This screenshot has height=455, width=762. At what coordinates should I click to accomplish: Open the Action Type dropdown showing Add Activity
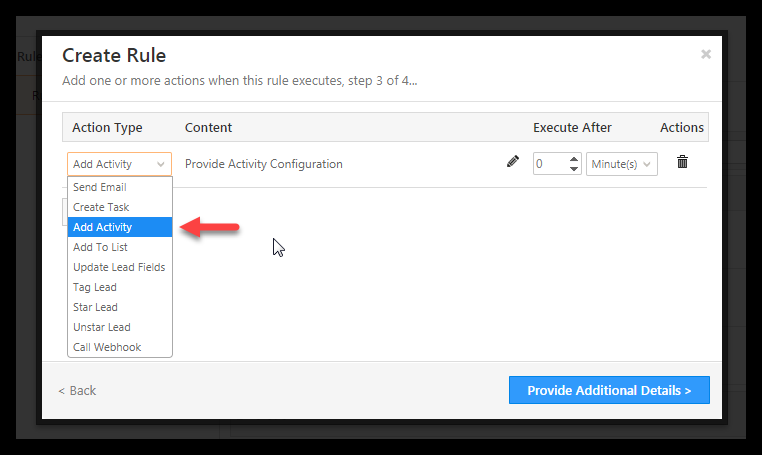[x=120, y=164]
